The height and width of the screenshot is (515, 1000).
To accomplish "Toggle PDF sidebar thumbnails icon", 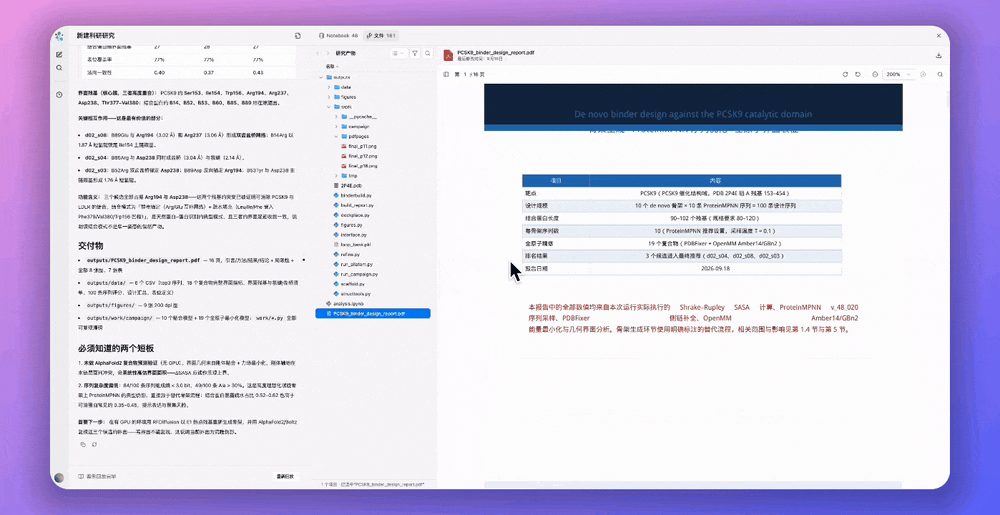I will point(446,75).
